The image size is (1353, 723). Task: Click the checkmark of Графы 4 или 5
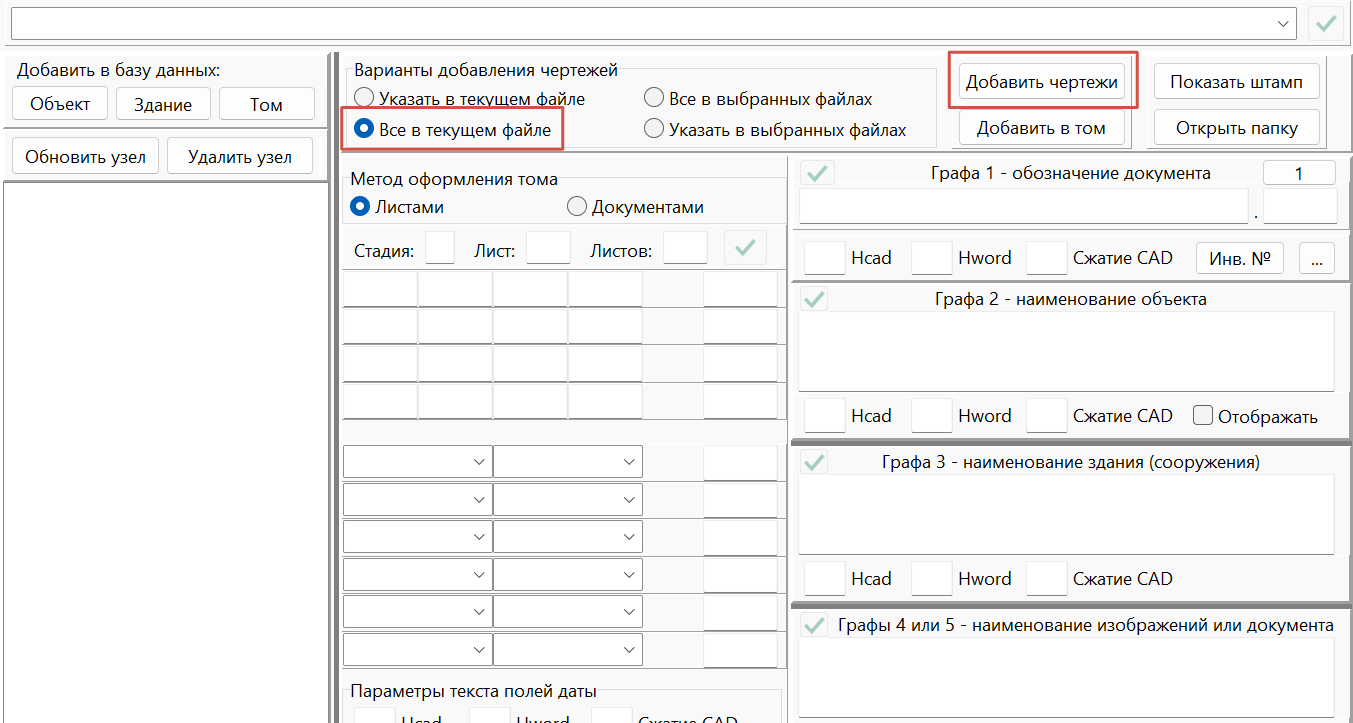(x=815, y=625)
